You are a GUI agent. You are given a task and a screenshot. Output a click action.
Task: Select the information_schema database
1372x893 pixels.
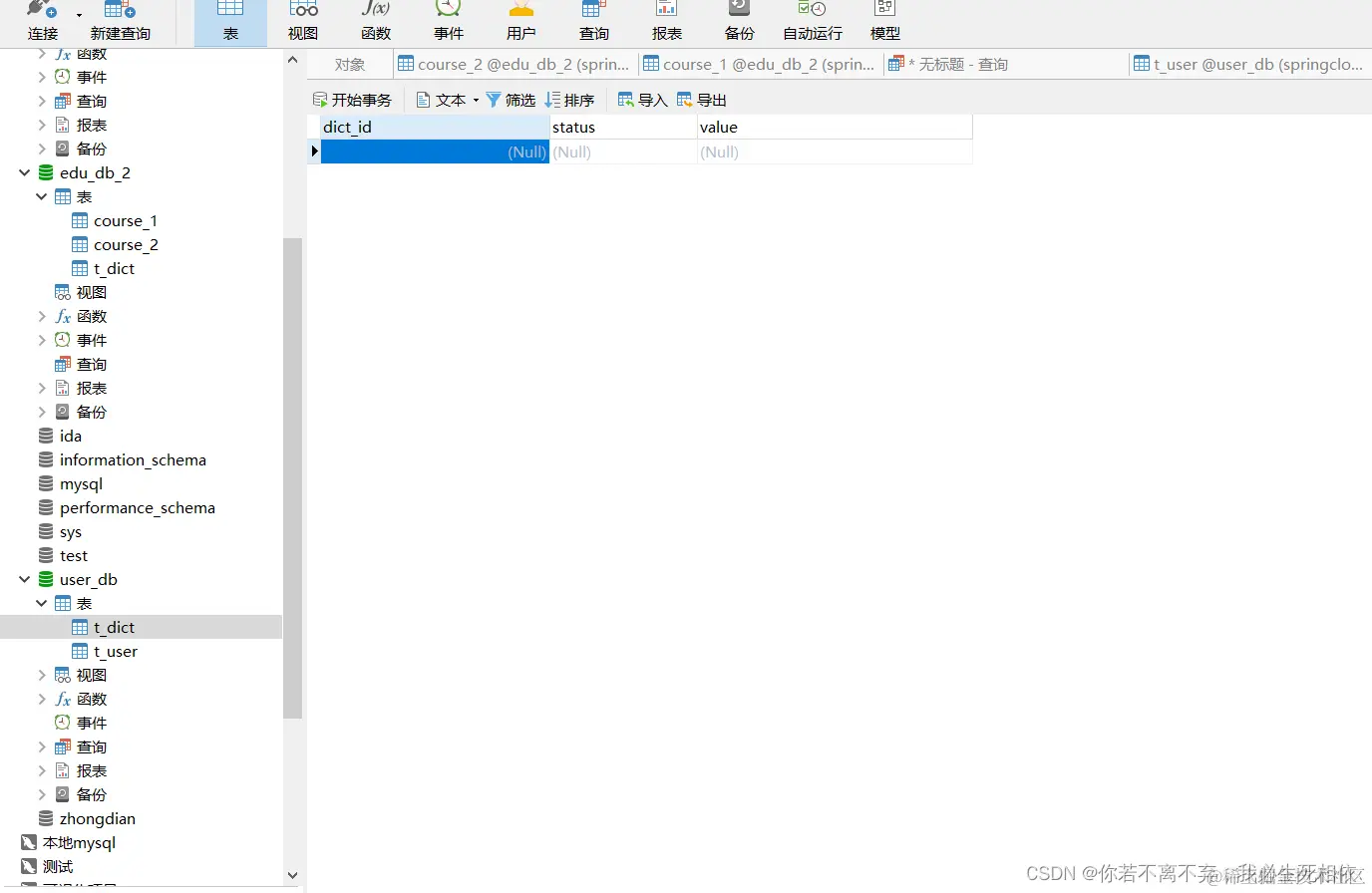(123, 460)
